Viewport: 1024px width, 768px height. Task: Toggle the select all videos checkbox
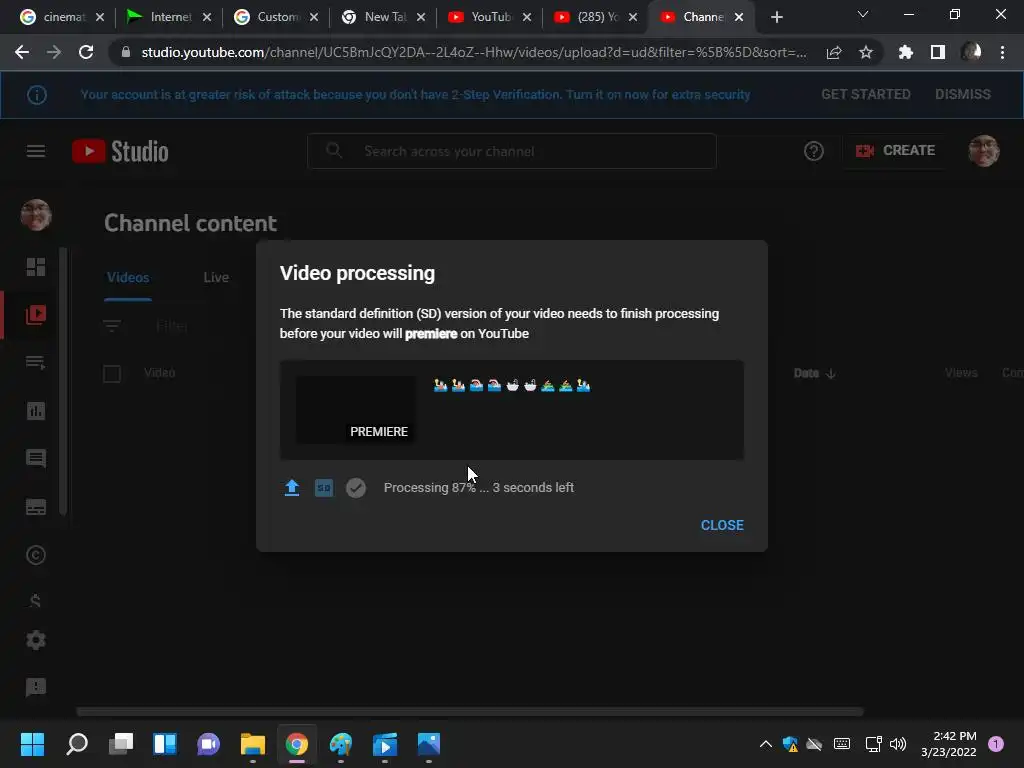(112, 374)
